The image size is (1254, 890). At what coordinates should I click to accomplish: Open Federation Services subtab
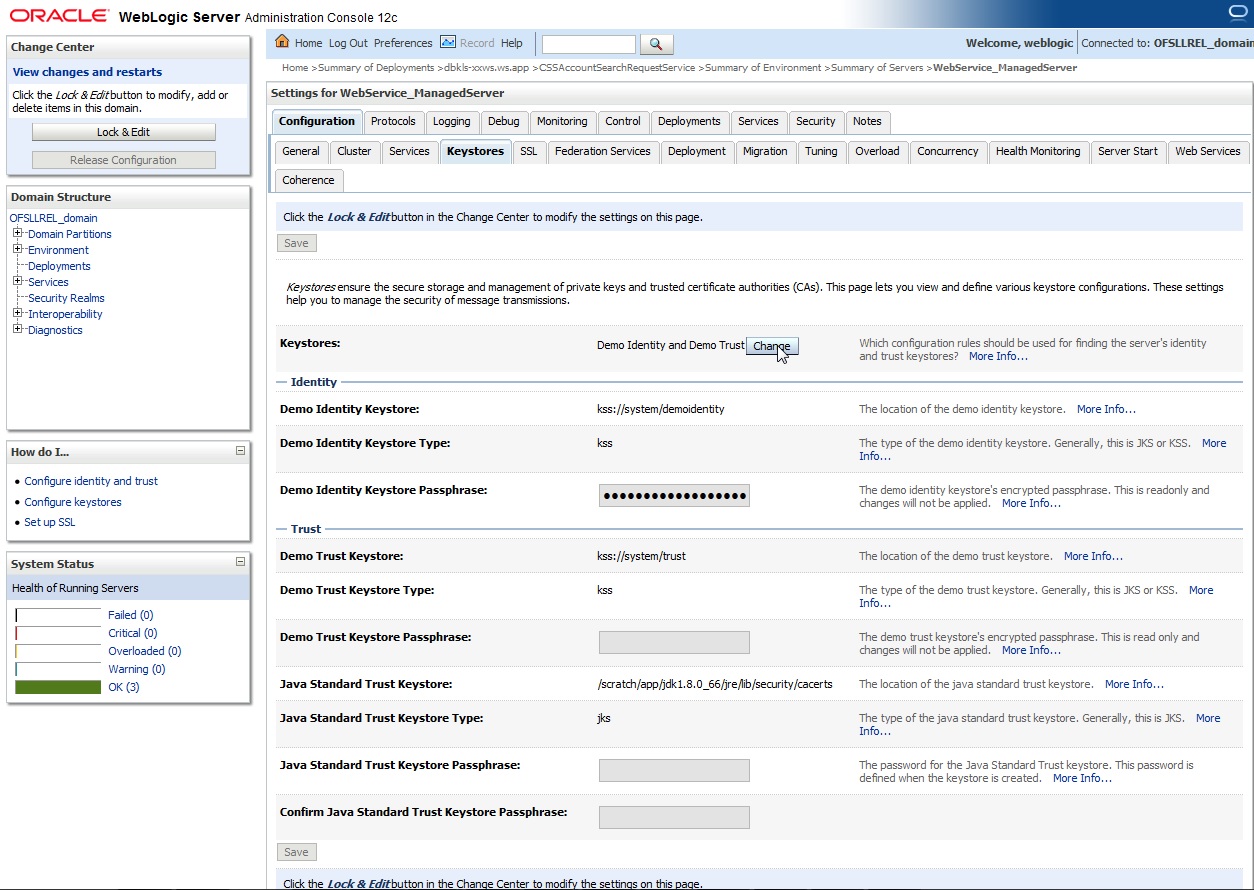[603, 151]
